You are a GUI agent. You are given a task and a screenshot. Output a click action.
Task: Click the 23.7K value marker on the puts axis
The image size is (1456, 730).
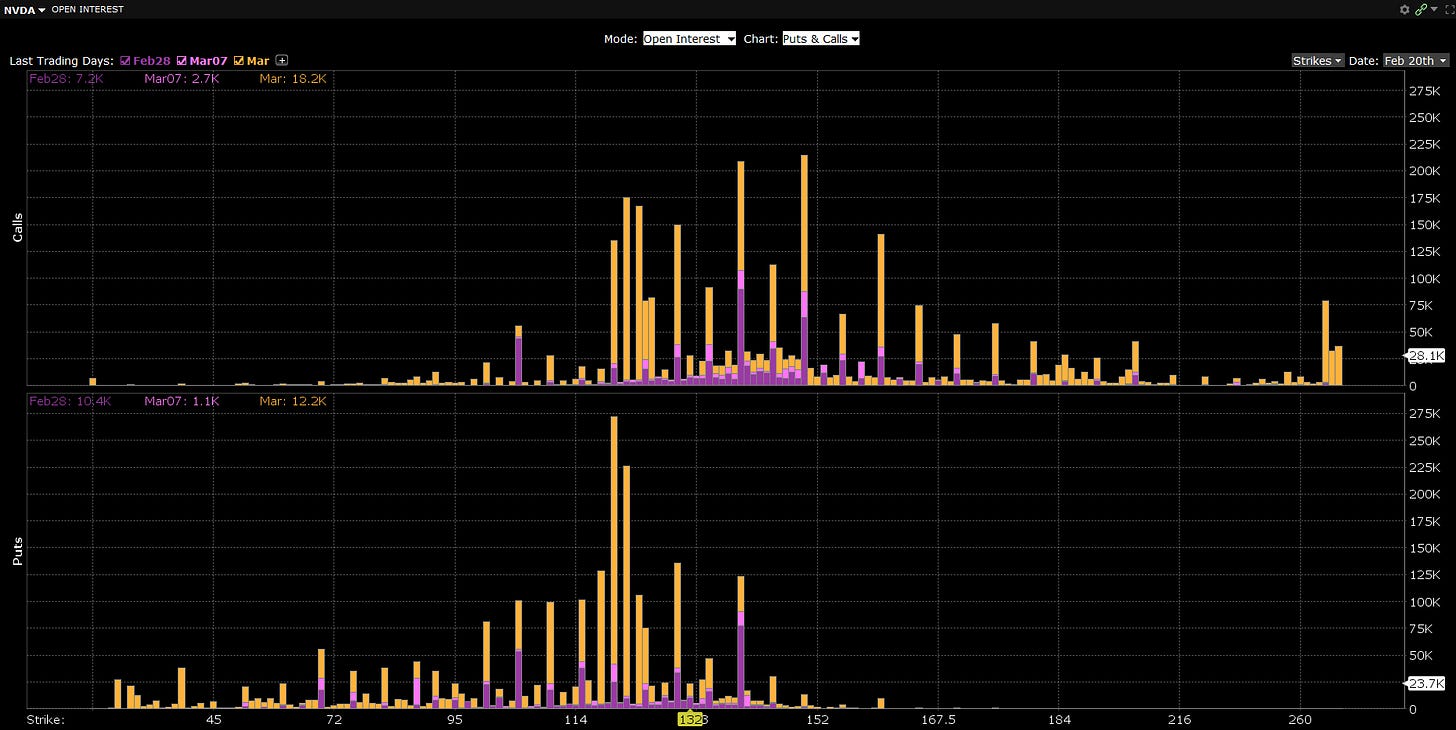pos(1426,683)
